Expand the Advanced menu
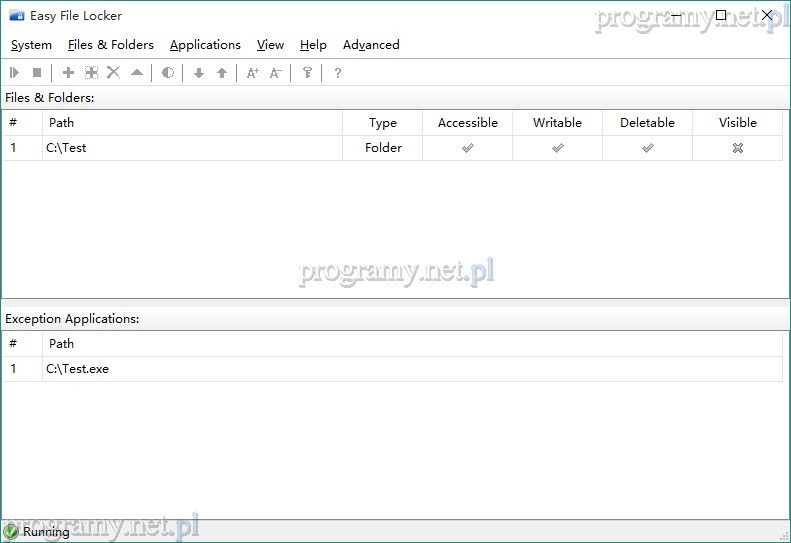791x543 pixels. click(371, 45)
